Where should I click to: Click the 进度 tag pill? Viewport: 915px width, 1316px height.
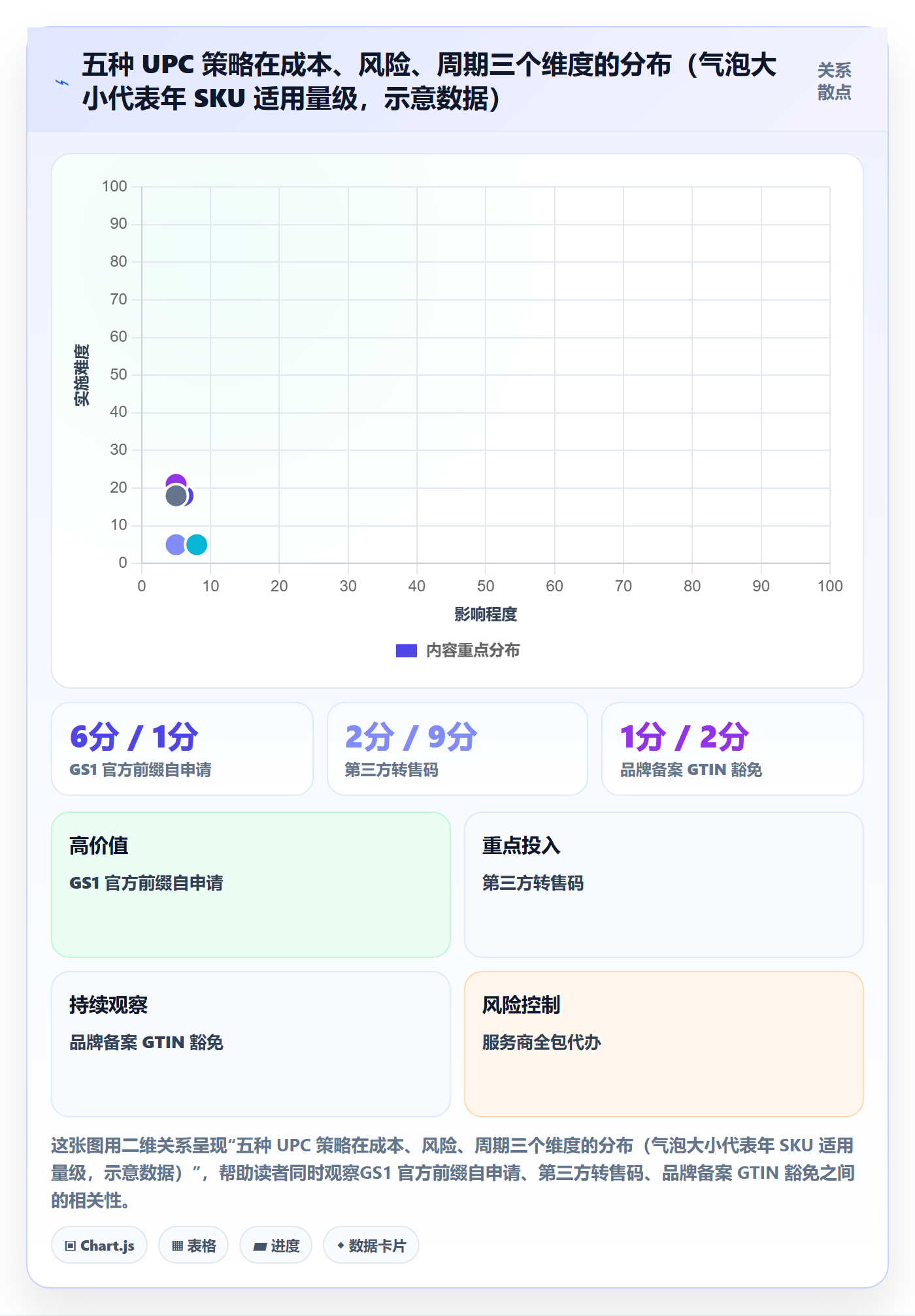[276, 1245]
